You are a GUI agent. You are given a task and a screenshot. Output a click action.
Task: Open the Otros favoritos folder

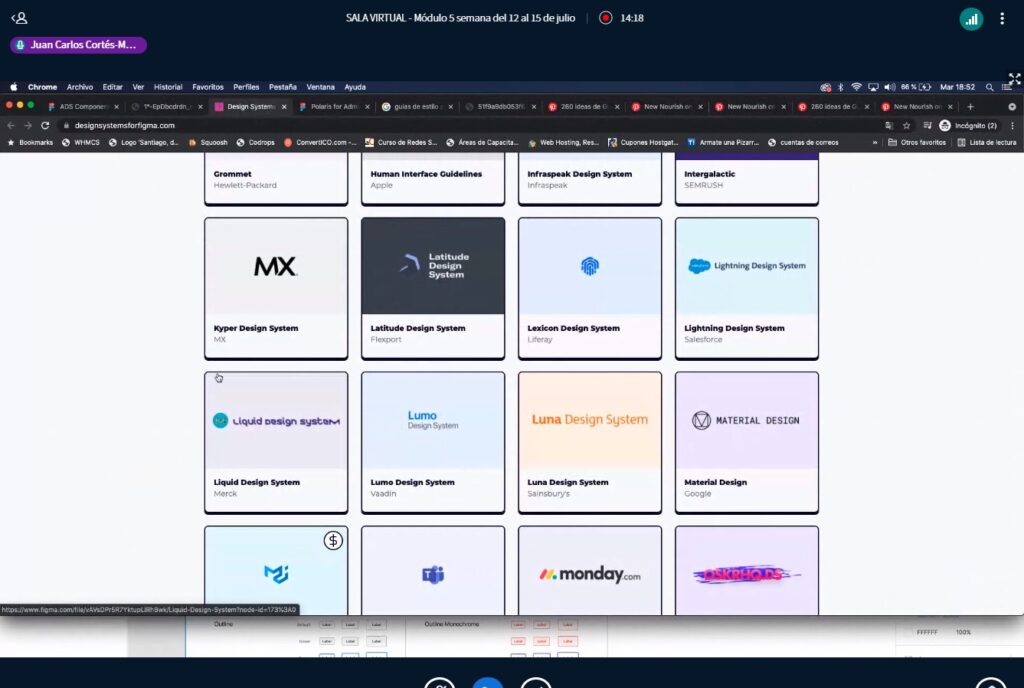917,142
